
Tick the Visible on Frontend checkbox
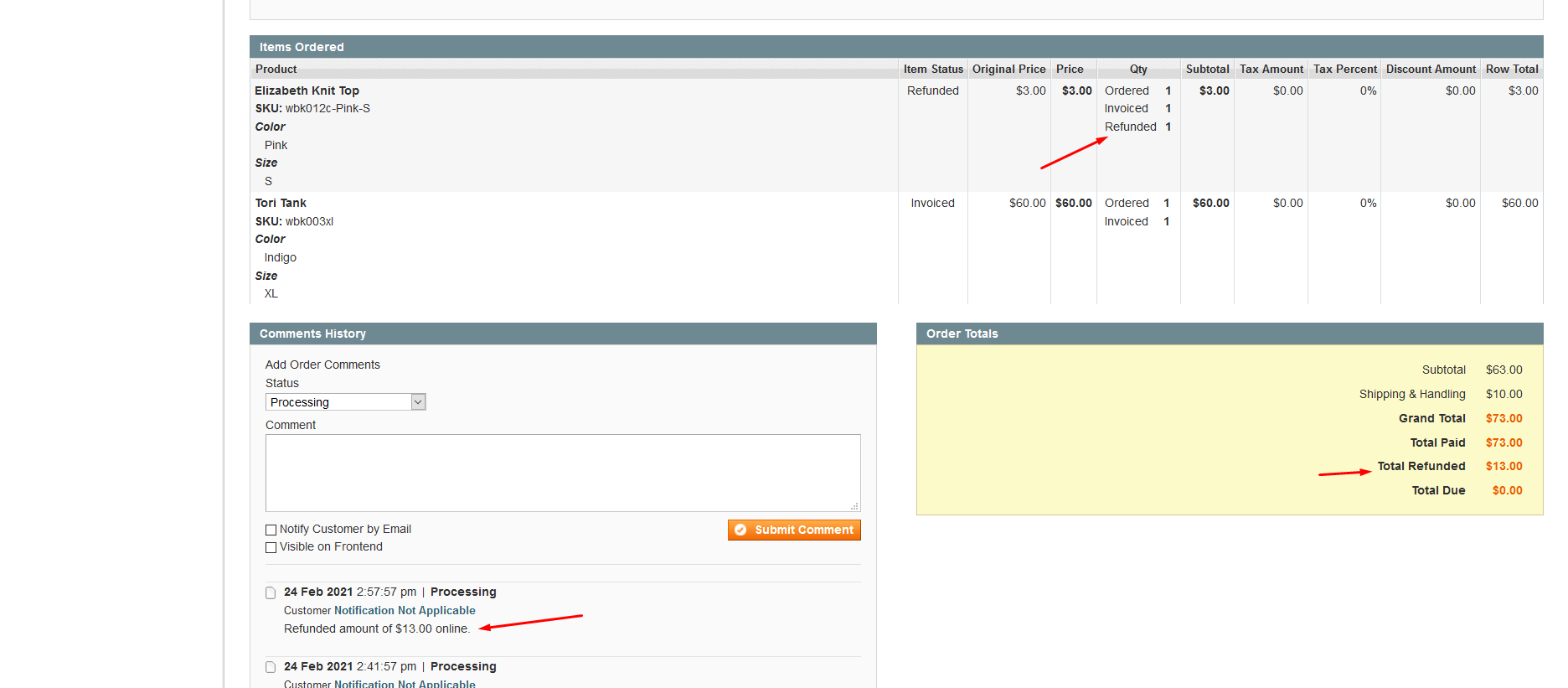click(x=271, y=547)
